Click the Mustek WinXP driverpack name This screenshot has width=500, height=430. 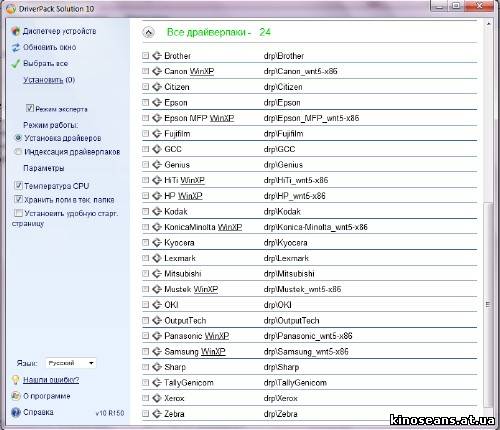point(191,289)
